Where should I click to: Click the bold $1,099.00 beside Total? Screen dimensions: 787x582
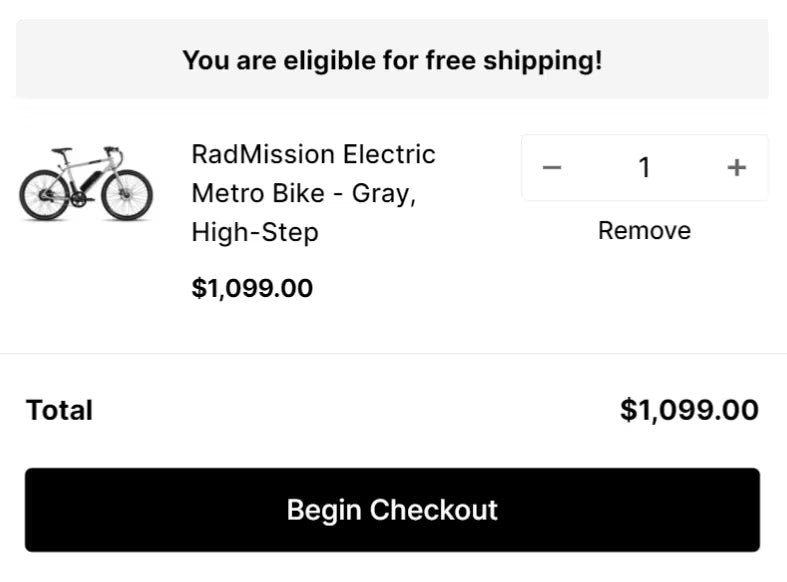click(689, 410)
